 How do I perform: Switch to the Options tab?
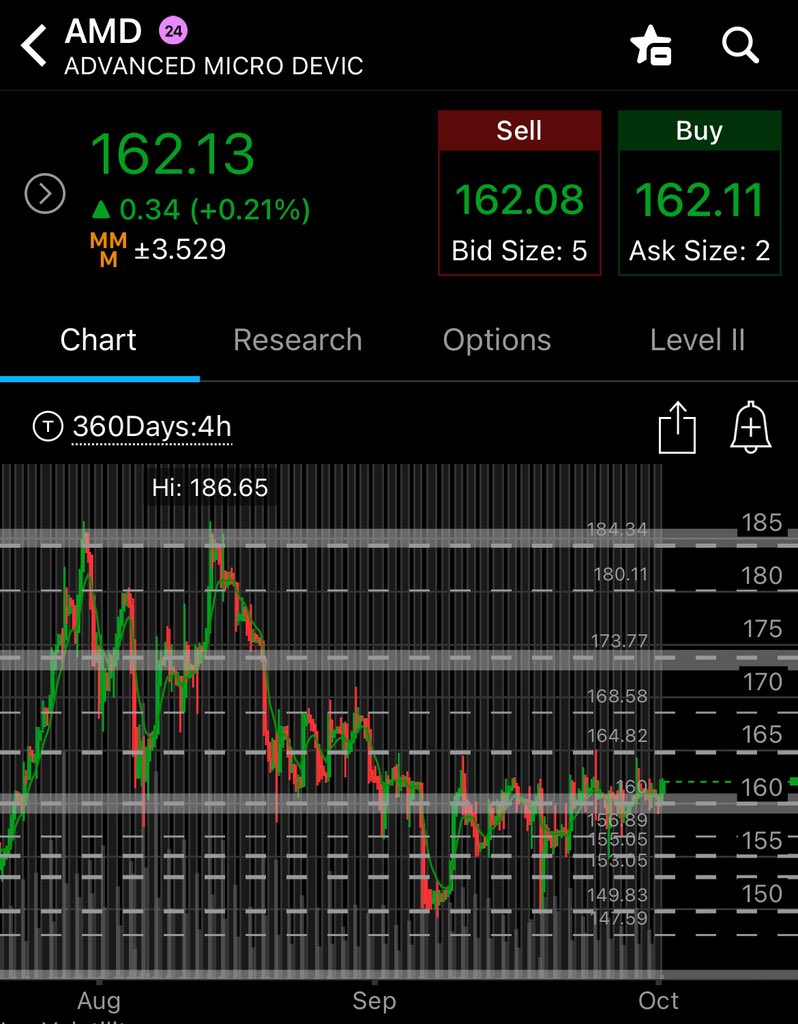point(497,340)
